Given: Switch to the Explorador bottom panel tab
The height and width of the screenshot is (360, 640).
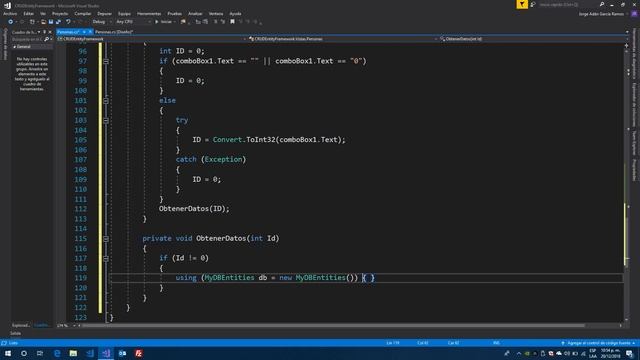Looking at the screenshot, I should [x=21, y=325].
